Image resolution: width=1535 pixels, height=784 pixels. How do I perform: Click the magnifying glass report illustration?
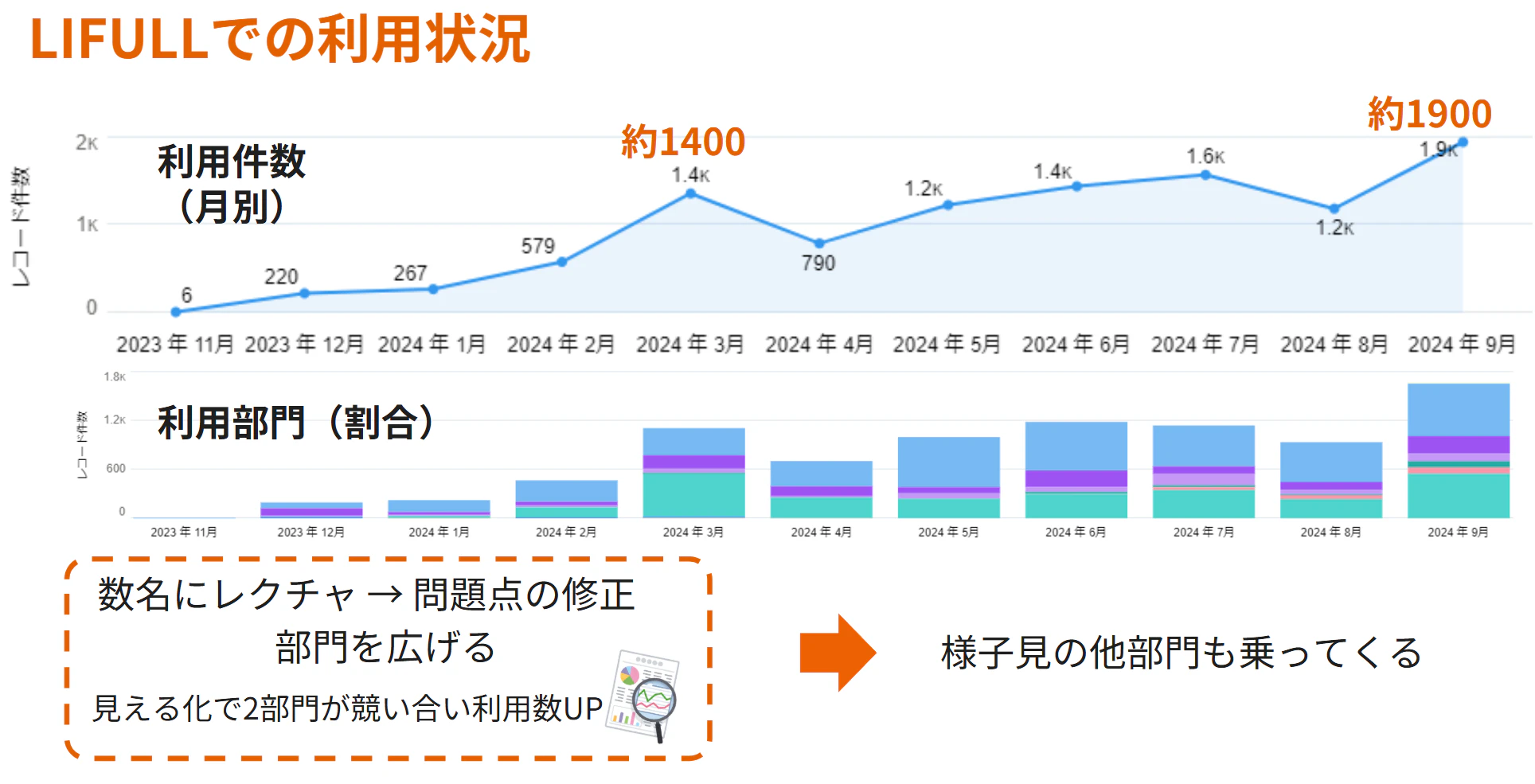(642, 696)
